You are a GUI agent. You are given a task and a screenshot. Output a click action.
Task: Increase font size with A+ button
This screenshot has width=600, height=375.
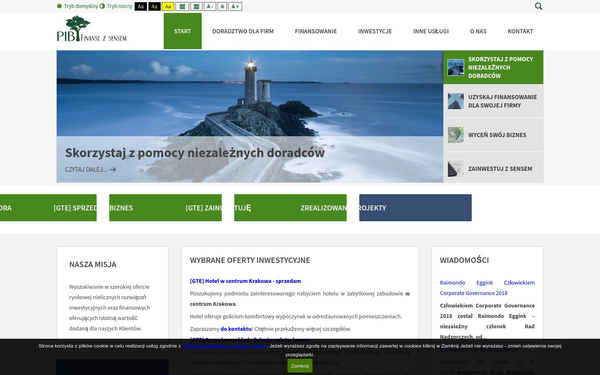pyautogui.click(x=235, y=7)
